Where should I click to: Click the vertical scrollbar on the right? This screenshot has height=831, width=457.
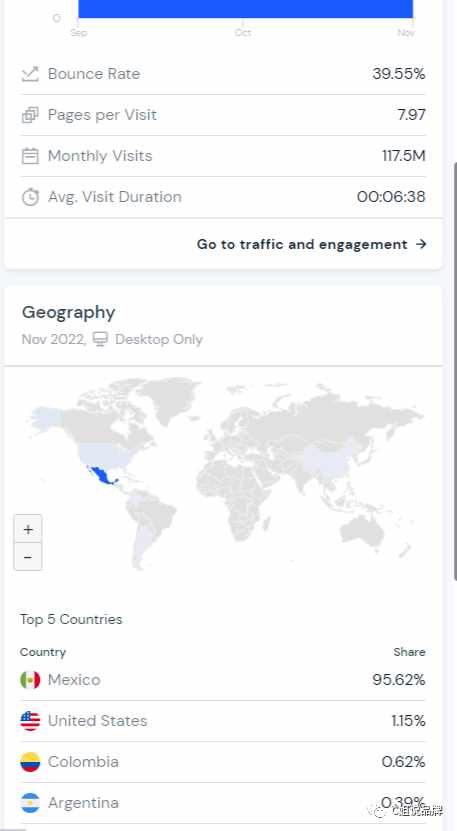click(454, 371)
